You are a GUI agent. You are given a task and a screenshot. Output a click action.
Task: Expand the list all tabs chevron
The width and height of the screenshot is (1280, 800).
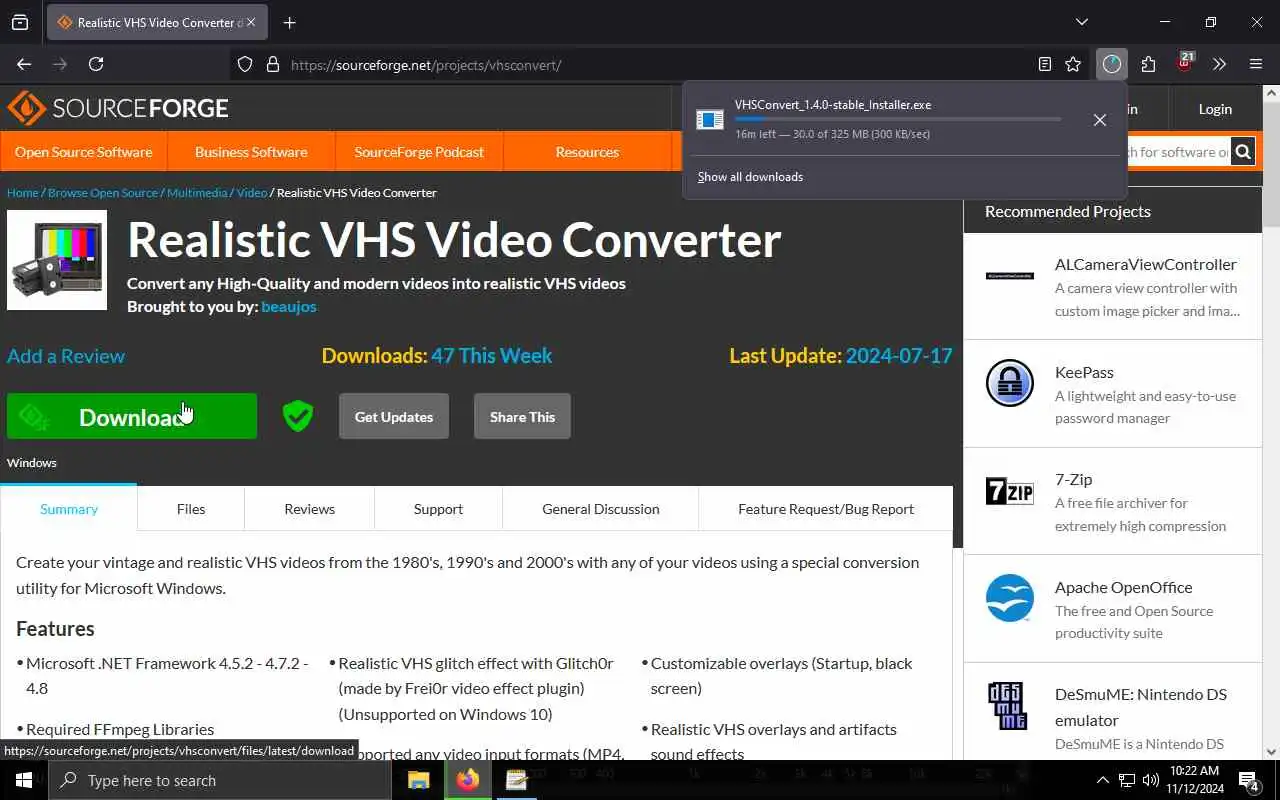1081,22
